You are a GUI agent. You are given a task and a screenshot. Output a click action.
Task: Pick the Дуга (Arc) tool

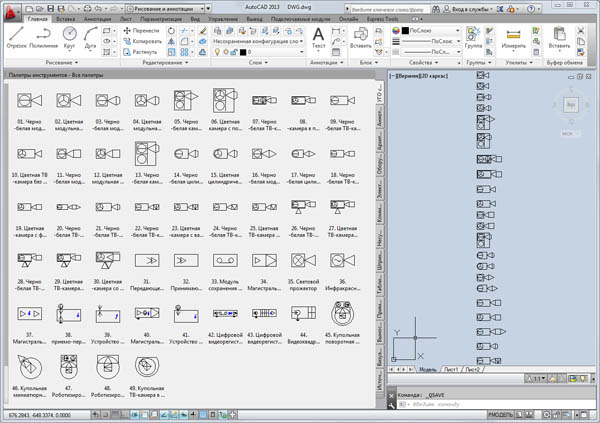[91, 35]
